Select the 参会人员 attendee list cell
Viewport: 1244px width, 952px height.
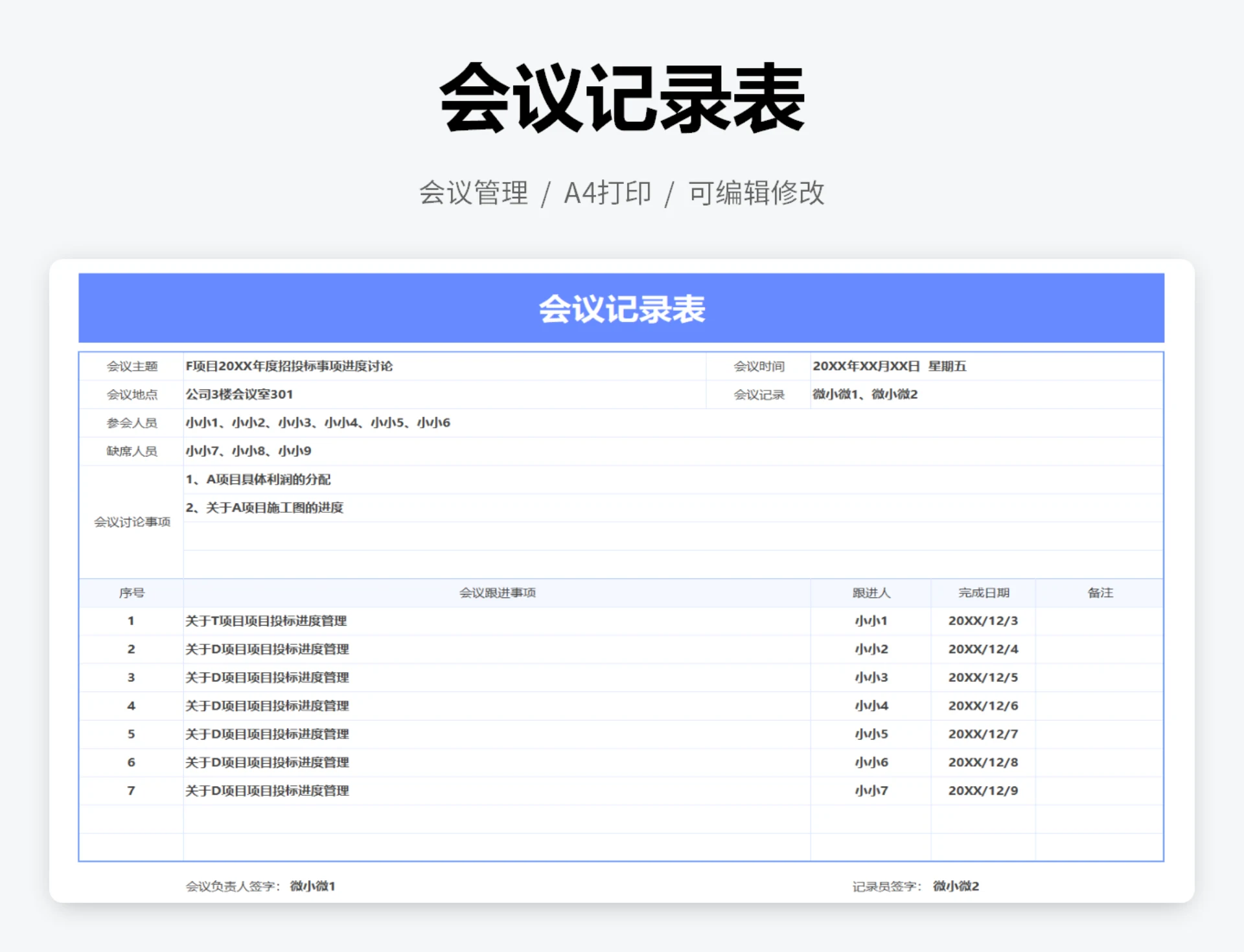317,422
